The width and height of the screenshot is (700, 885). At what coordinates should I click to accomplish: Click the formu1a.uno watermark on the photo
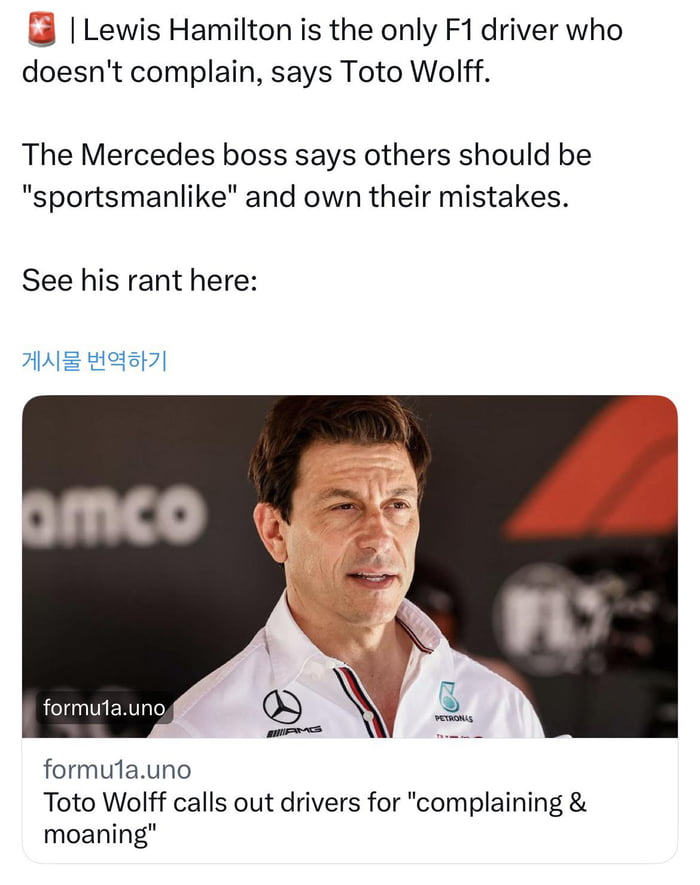(x=101, y=706)
